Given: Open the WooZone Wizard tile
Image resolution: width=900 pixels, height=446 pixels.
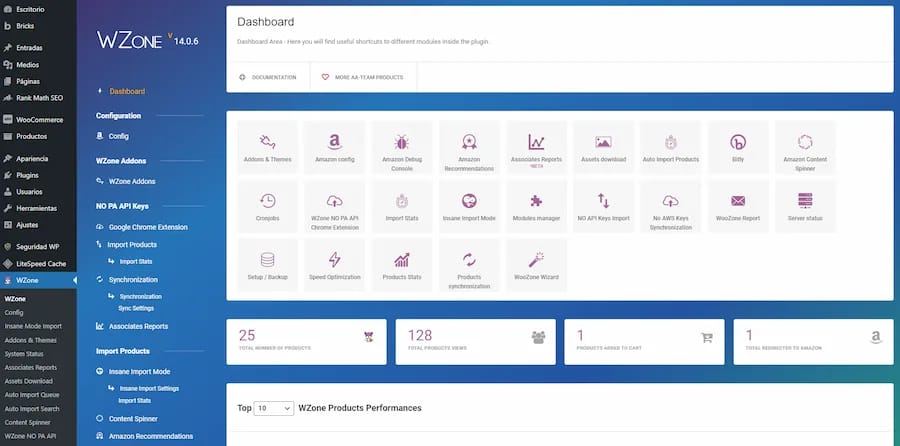Looking at the screenshot, I should [536, 265].
